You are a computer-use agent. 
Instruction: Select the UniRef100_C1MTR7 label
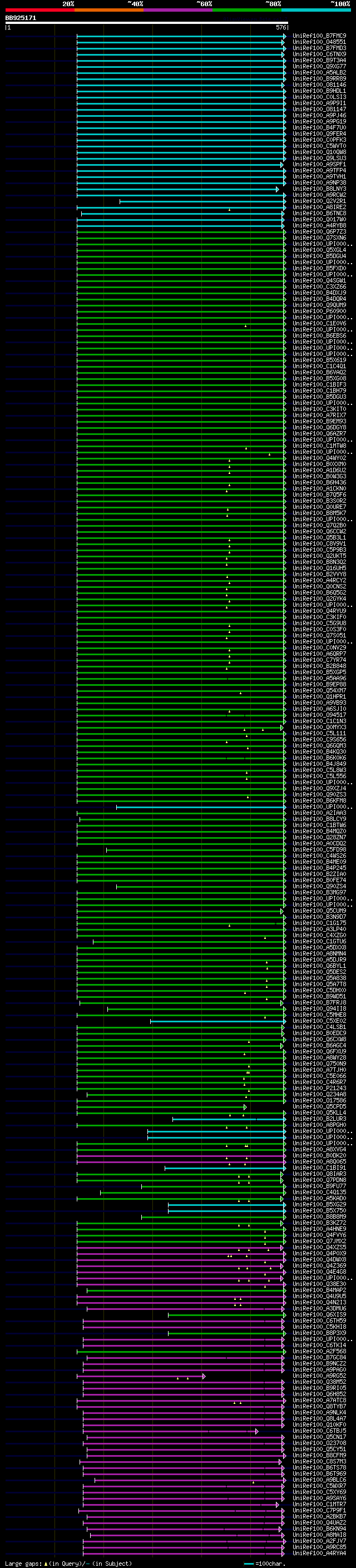[x=319, y=1505]
